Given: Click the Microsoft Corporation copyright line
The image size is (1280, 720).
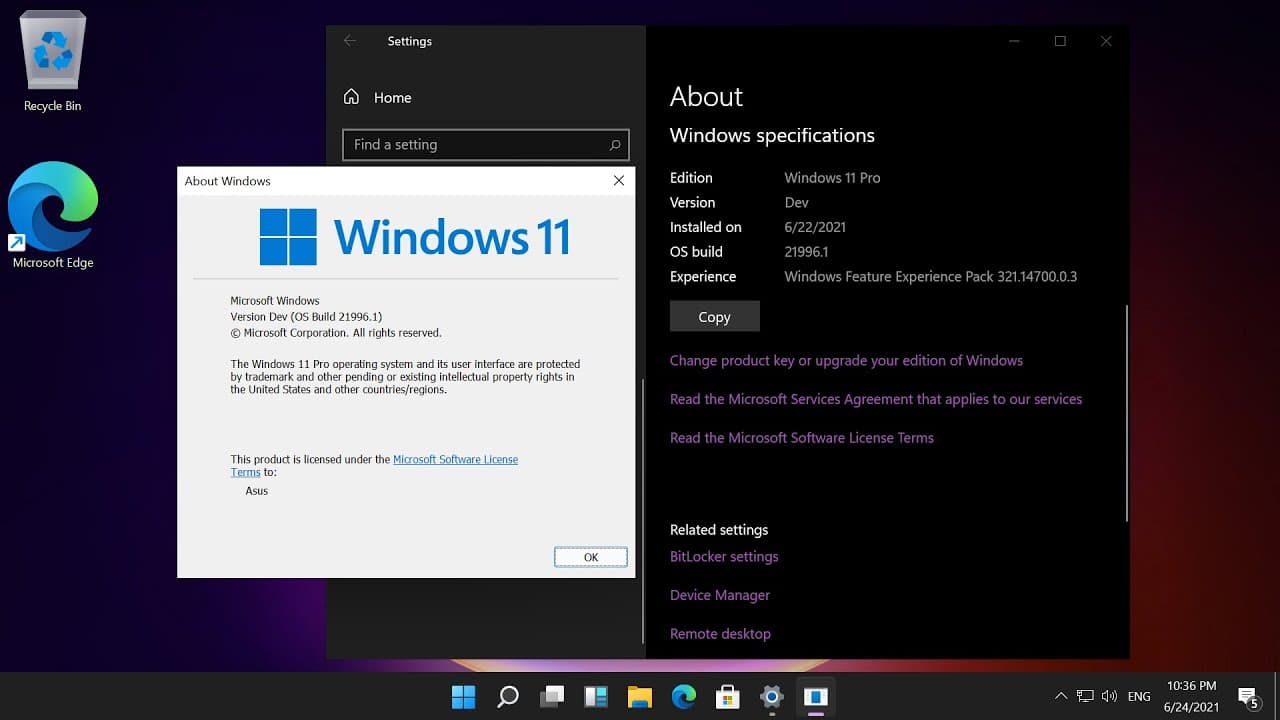Looking at the screenshot, I should tap(336, 333).
